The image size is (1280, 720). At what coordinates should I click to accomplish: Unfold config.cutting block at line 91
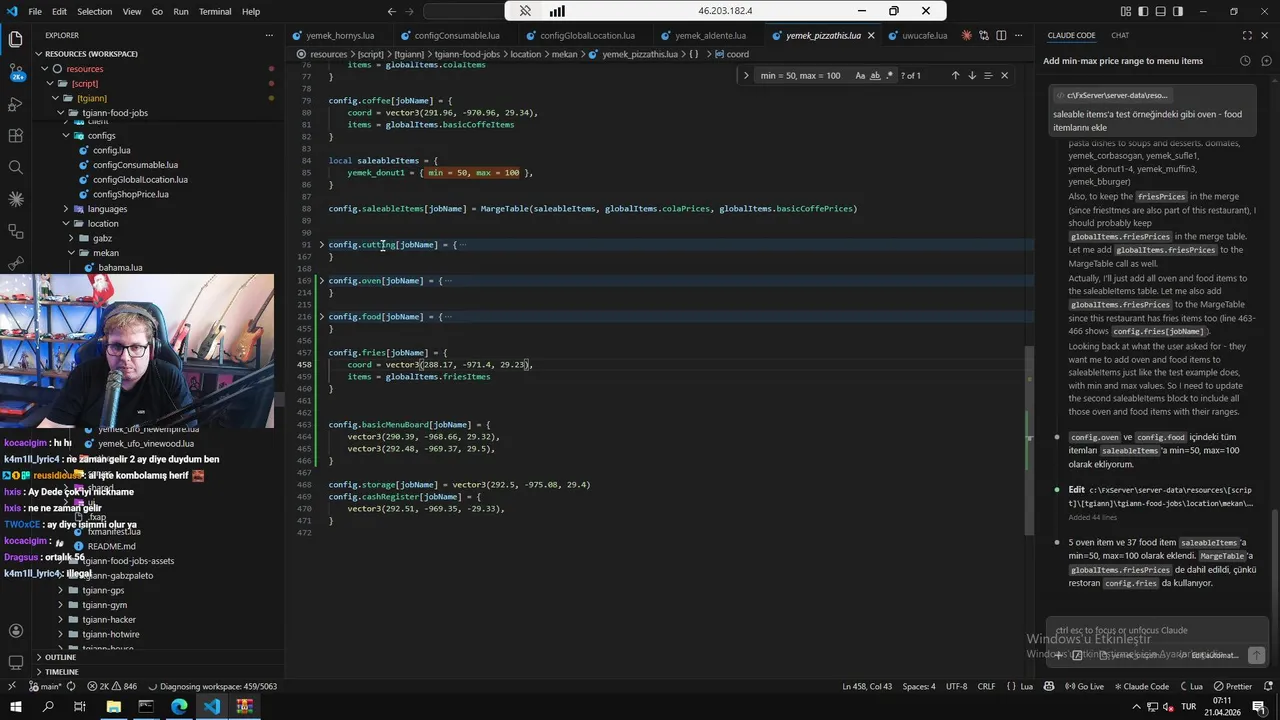[x=321, y=245]
